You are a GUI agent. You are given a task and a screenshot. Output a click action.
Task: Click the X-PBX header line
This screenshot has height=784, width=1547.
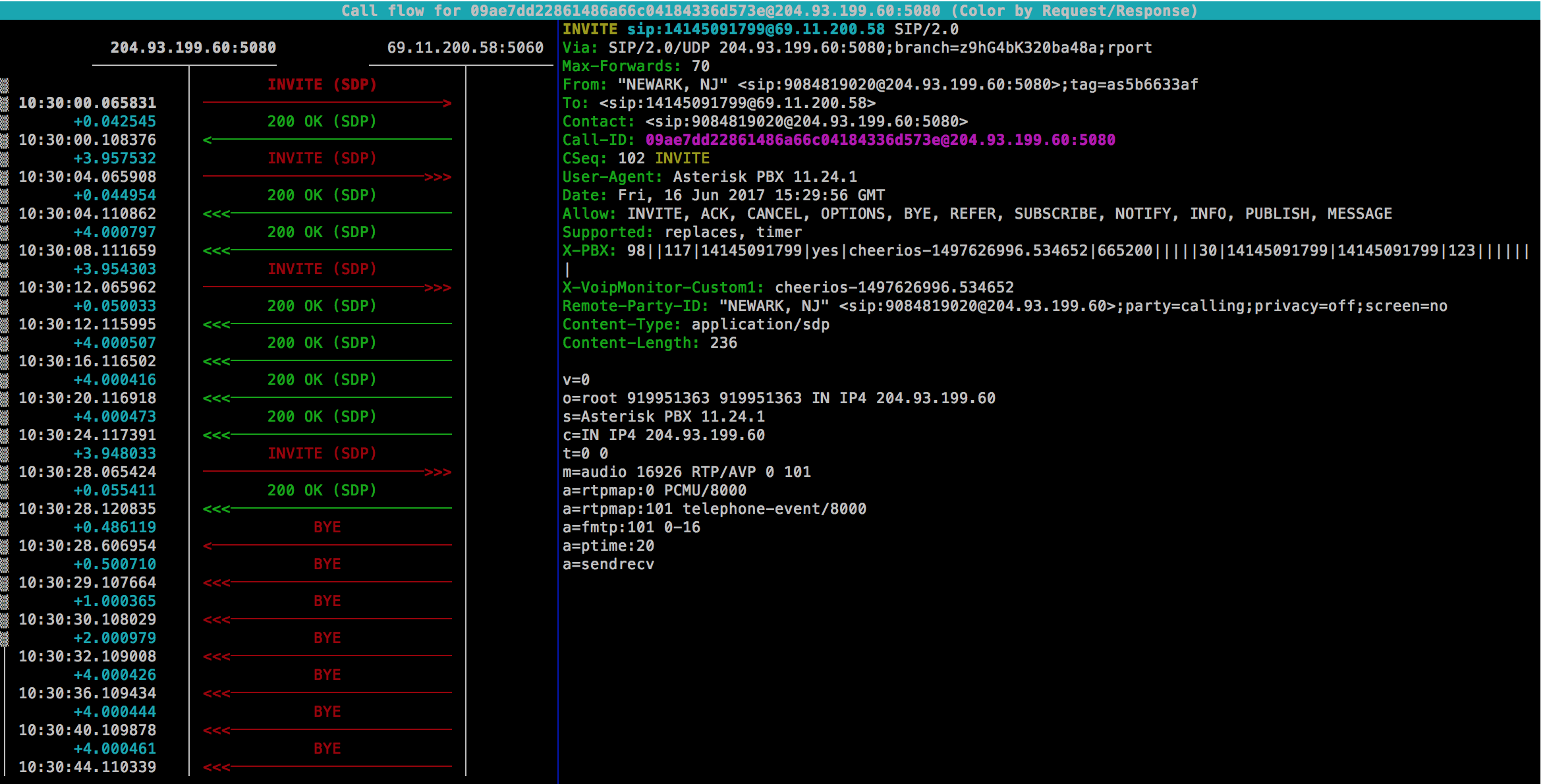pyautogui.click(x=1046, y=260)
